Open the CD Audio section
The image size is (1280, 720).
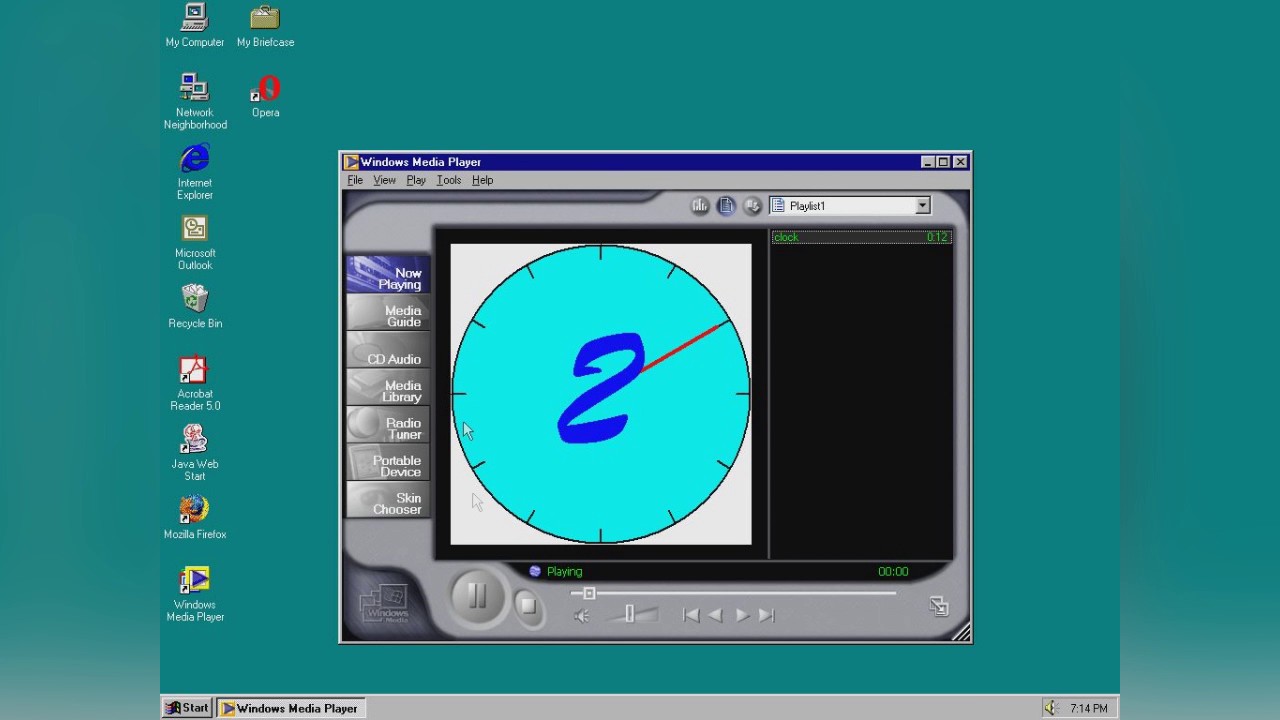coord(388,352)
